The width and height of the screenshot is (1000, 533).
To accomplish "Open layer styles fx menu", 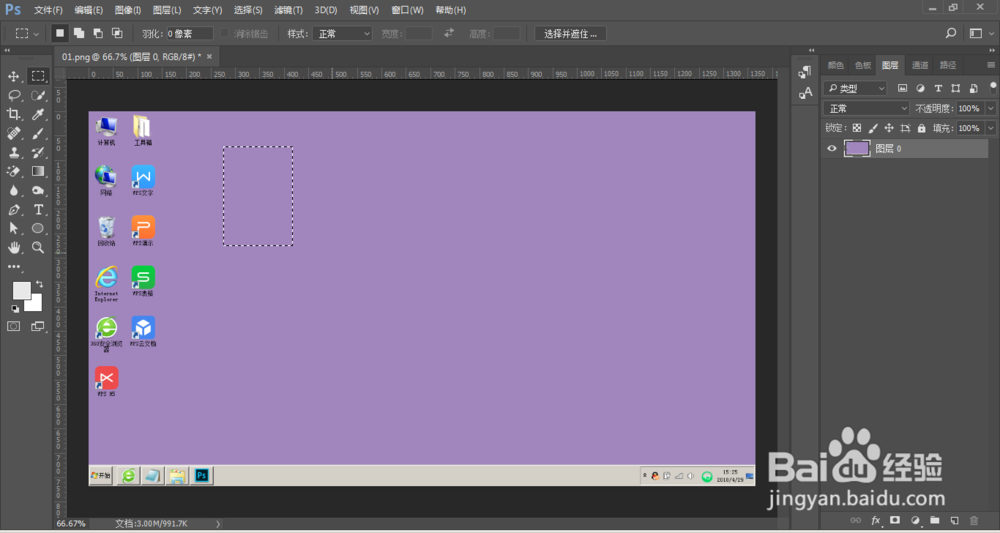I will 876,520.
